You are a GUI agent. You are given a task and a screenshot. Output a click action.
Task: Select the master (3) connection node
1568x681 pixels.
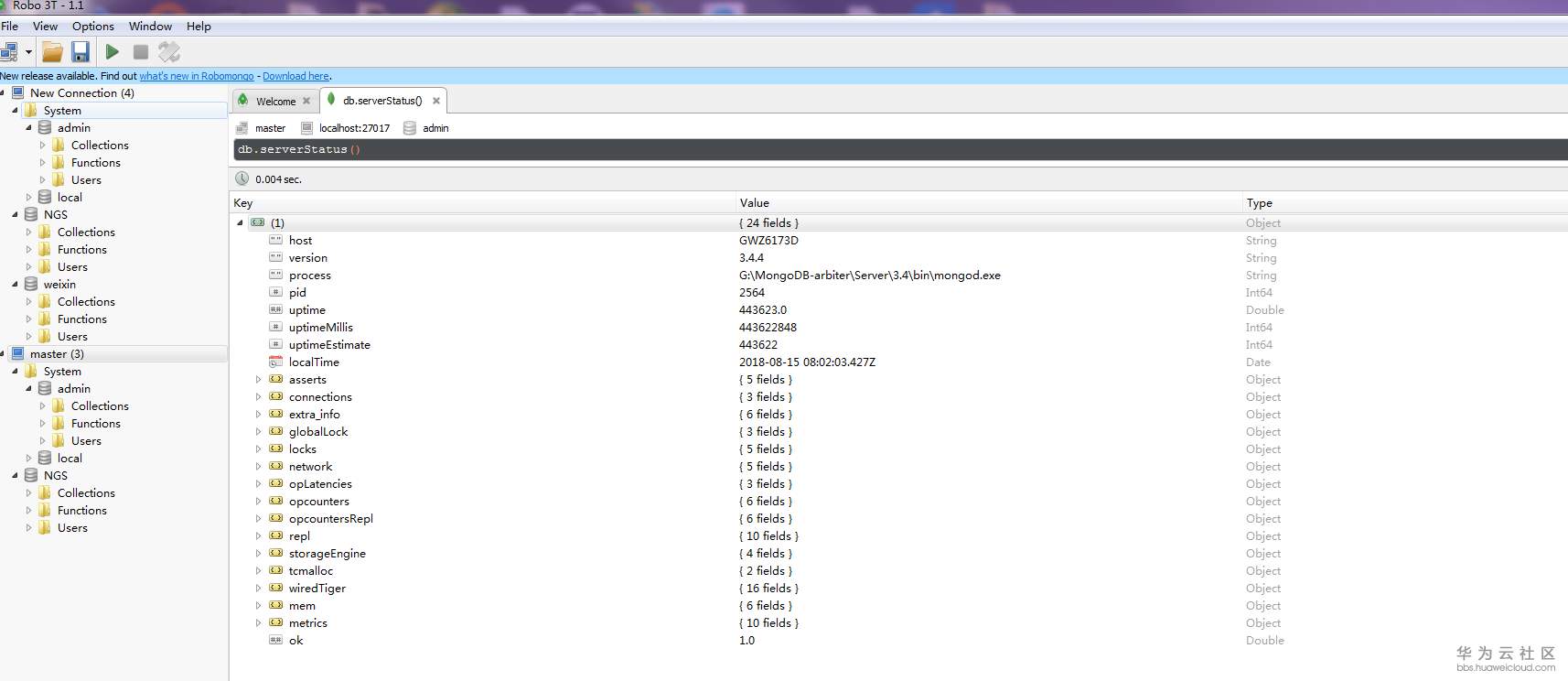click(x=57, y=353)
